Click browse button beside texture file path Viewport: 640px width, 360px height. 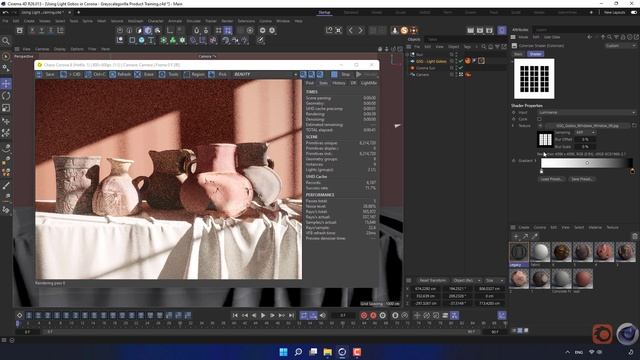(x=634, y=126)
